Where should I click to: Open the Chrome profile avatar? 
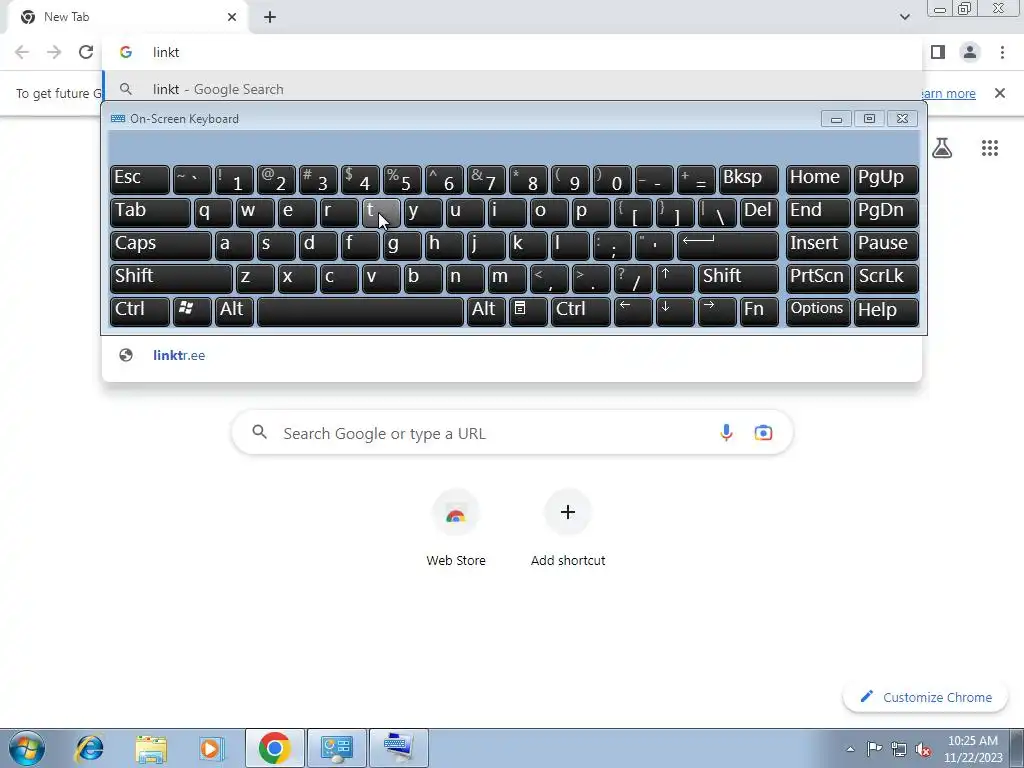point(970,52)
